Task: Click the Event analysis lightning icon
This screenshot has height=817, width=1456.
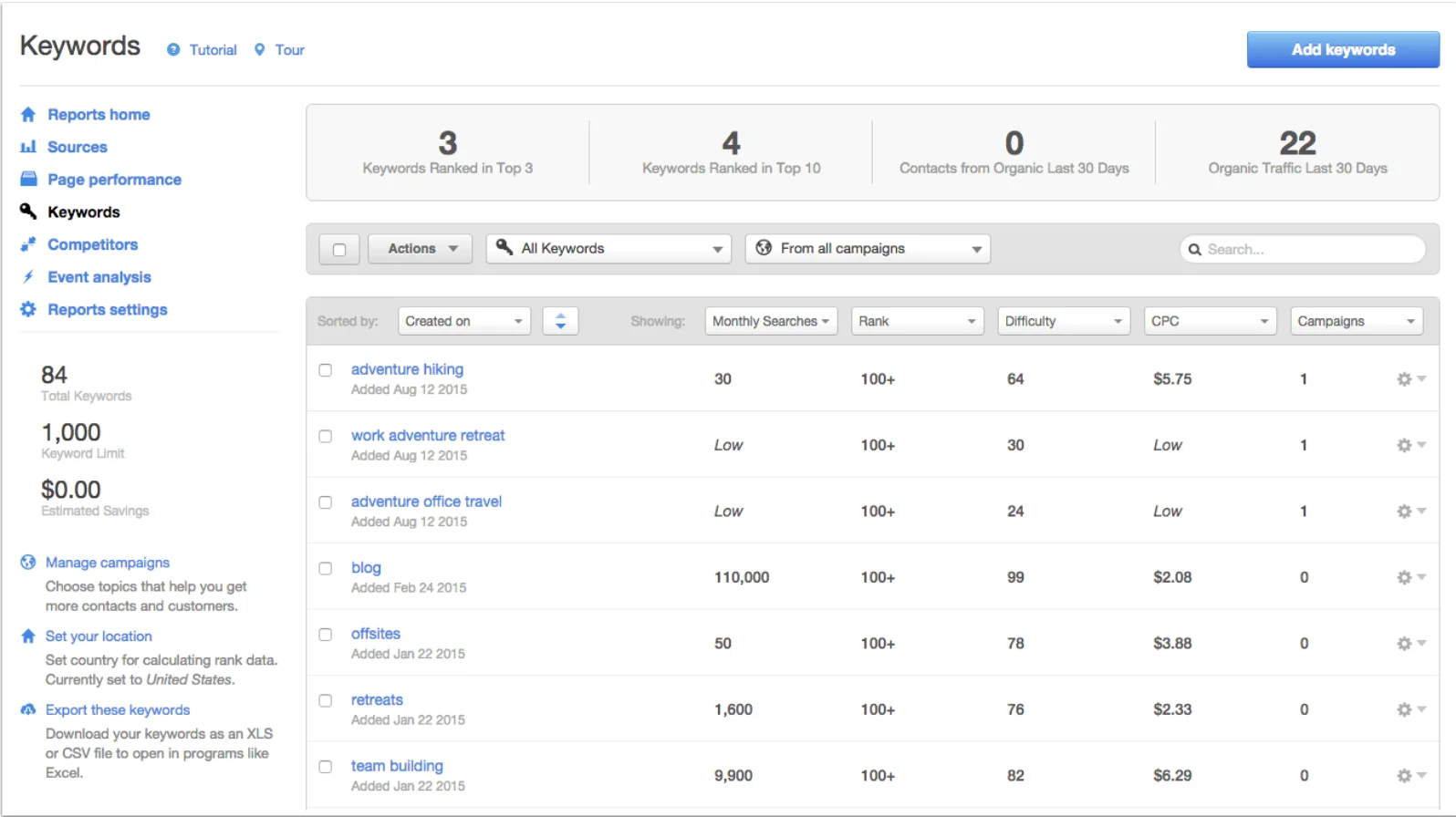Action: pos(28,277)
